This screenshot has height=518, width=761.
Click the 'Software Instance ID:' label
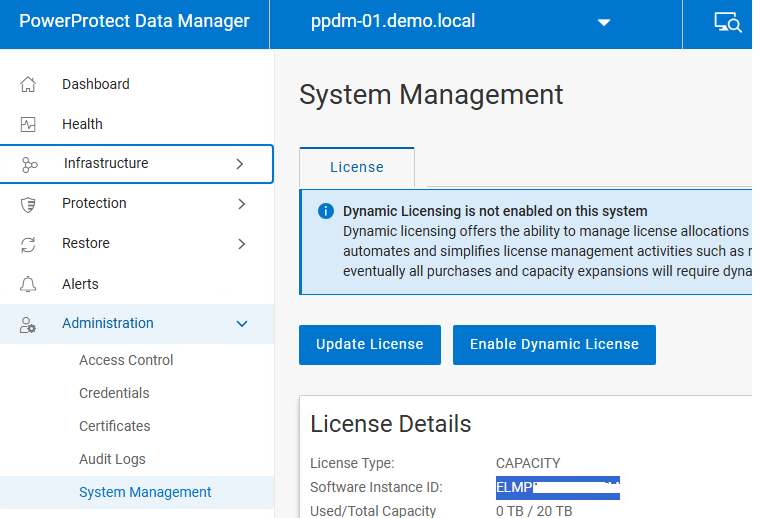376,487
